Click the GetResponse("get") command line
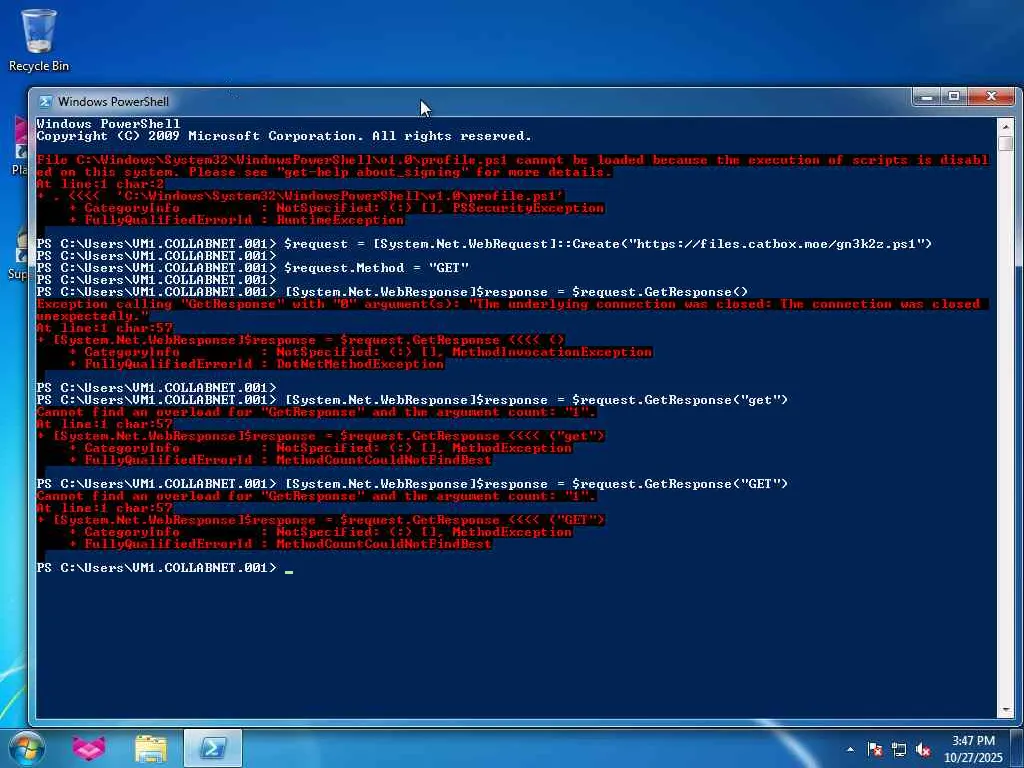The height and width of the screenshot is (768, 1024). (412, 400)
